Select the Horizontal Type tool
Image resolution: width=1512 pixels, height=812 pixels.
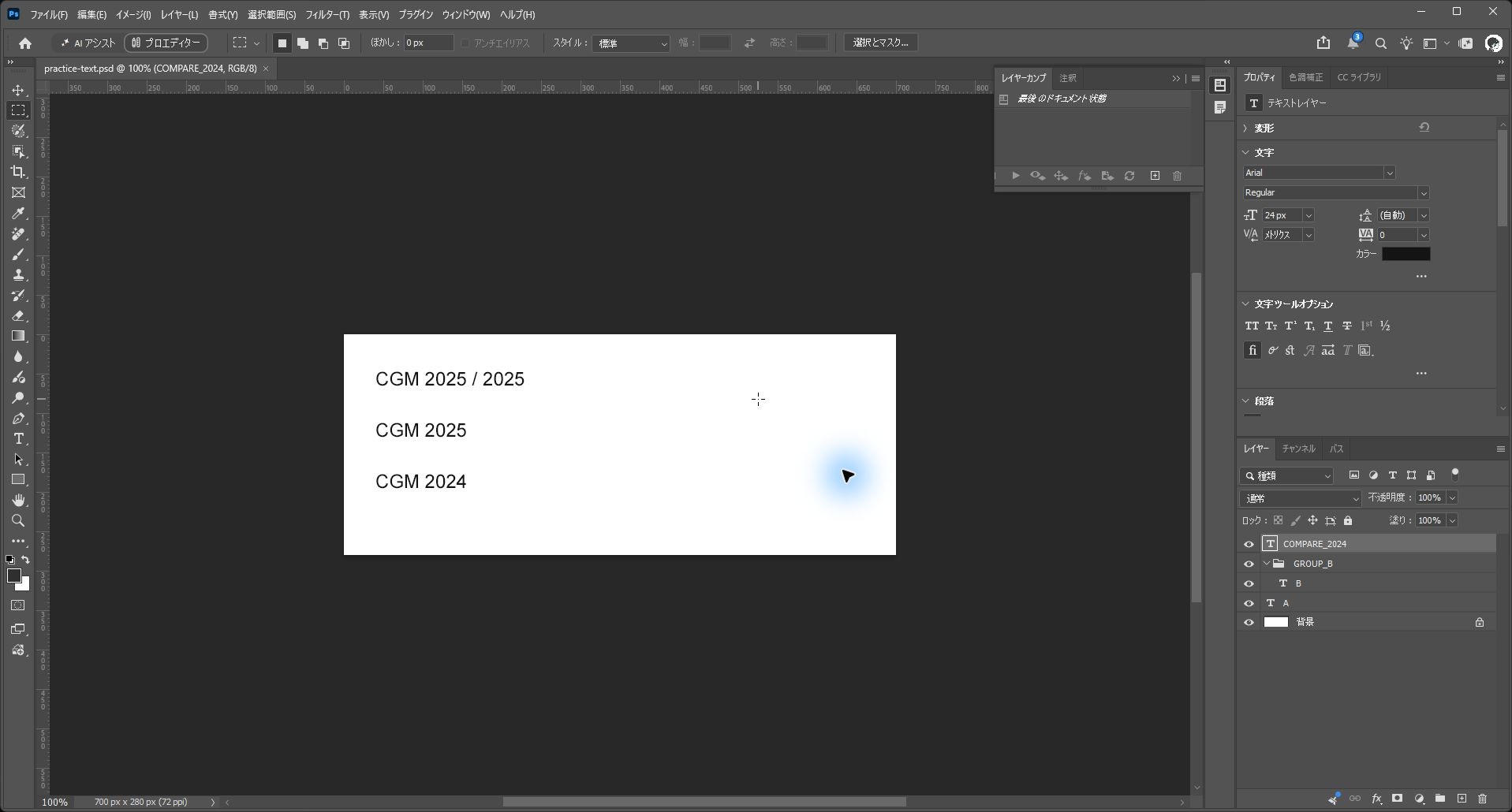point(18,438)
